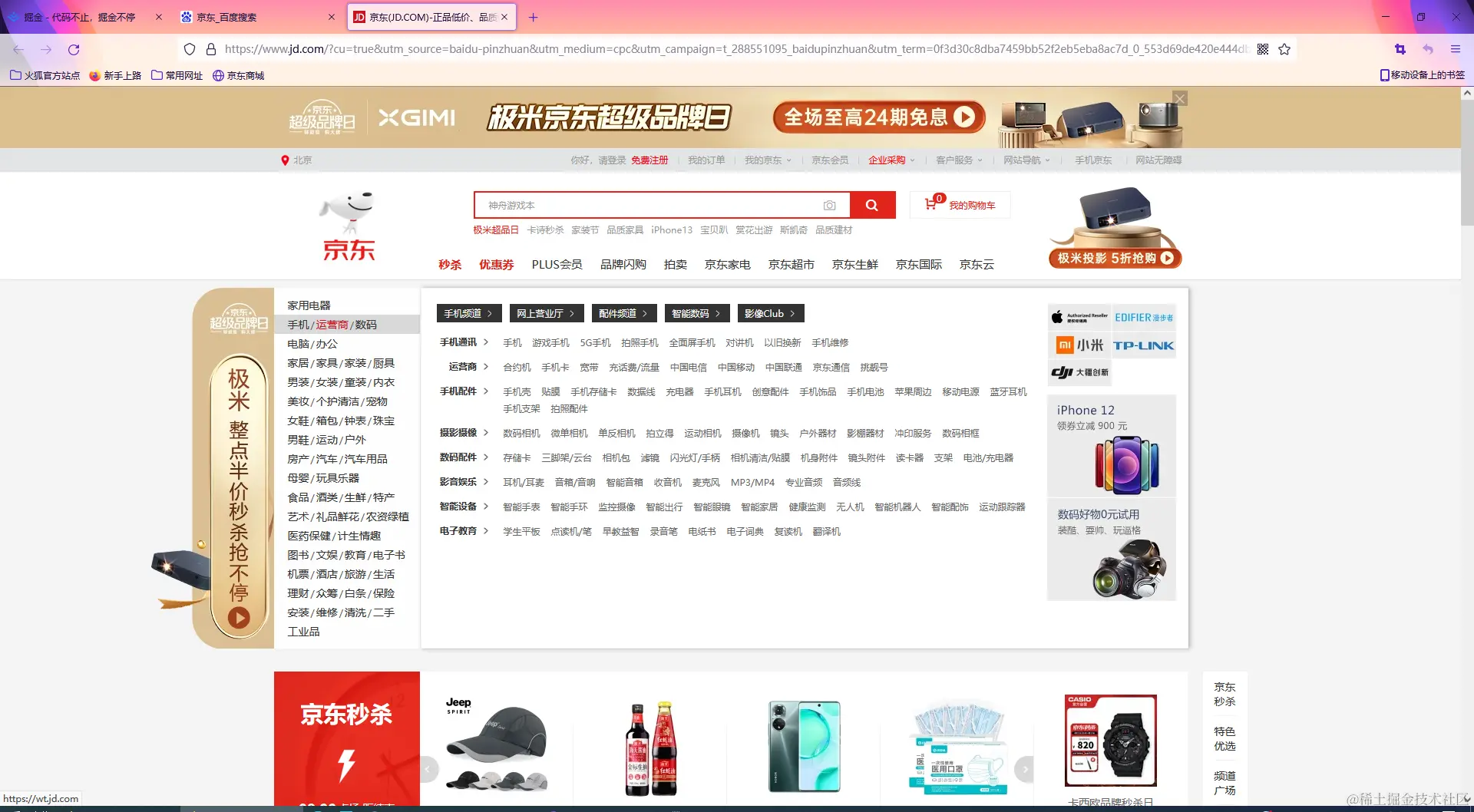Click the 手机频道 button
1474x812 pixels.
tap(469, 313)
